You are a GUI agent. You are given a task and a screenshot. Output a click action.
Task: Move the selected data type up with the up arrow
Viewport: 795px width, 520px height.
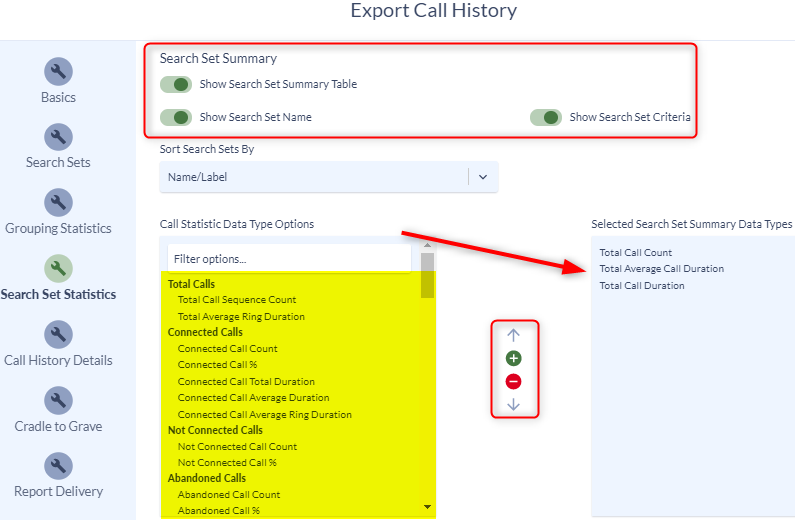[x=514, y=335]
